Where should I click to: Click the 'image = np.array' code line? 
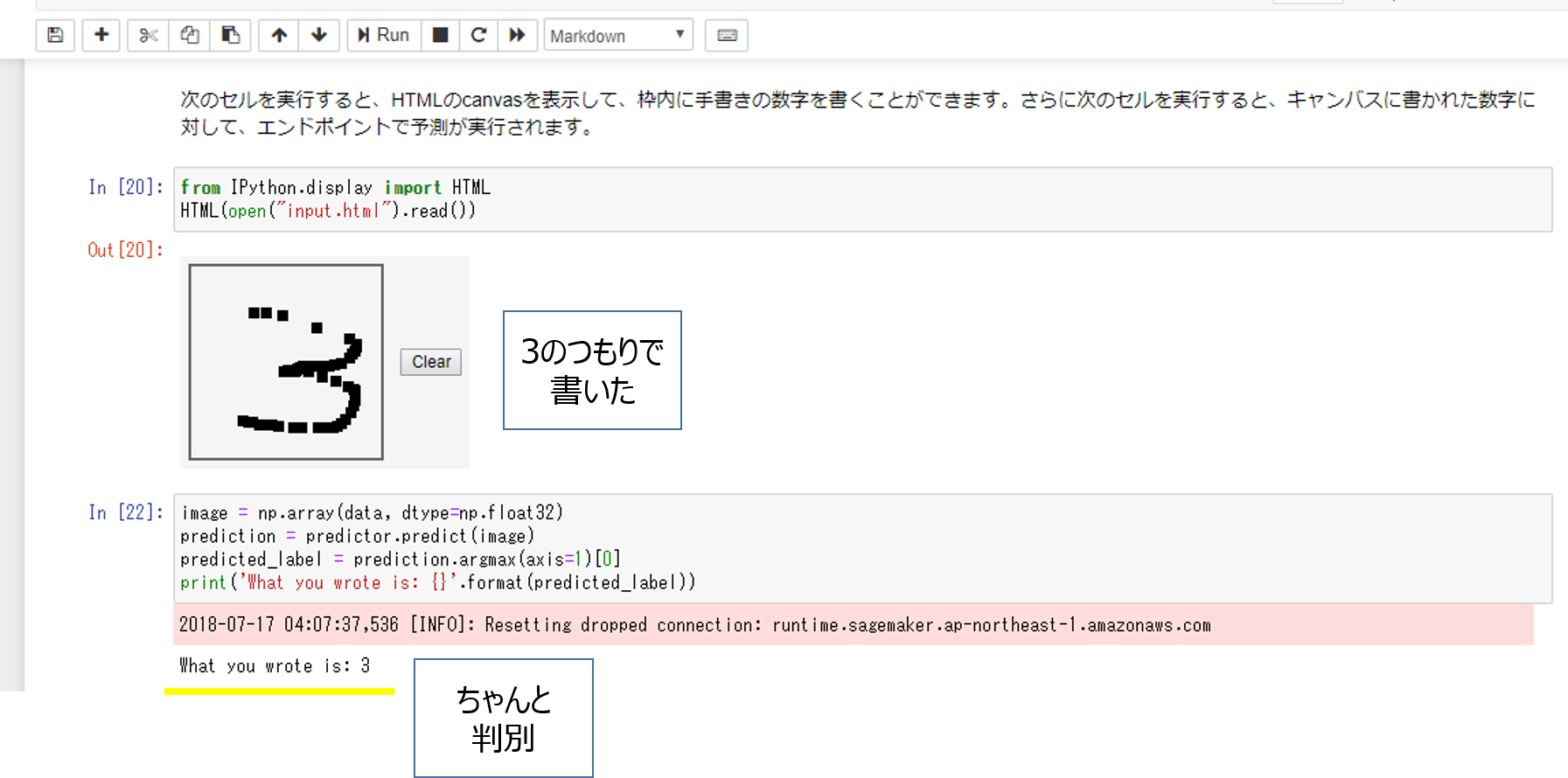tap(372, 512)
